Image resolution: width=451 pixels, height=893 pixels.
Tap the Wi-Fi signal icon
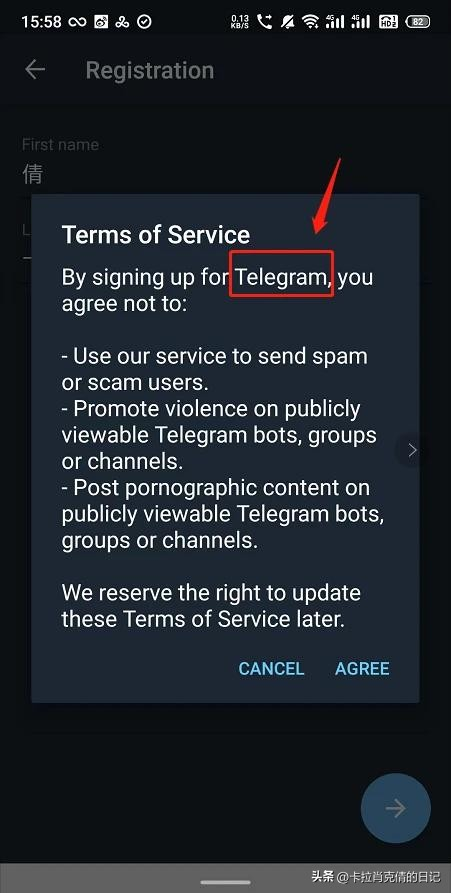tap(310, 22)
